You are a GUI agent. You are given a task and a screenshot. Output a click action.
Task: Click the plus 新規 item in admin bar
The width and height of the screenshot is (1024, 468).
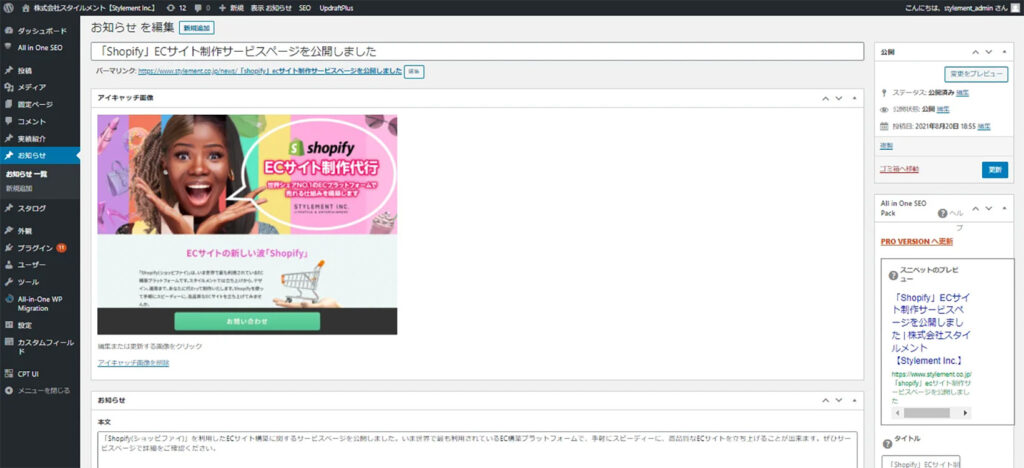click(x=232, y=8)
